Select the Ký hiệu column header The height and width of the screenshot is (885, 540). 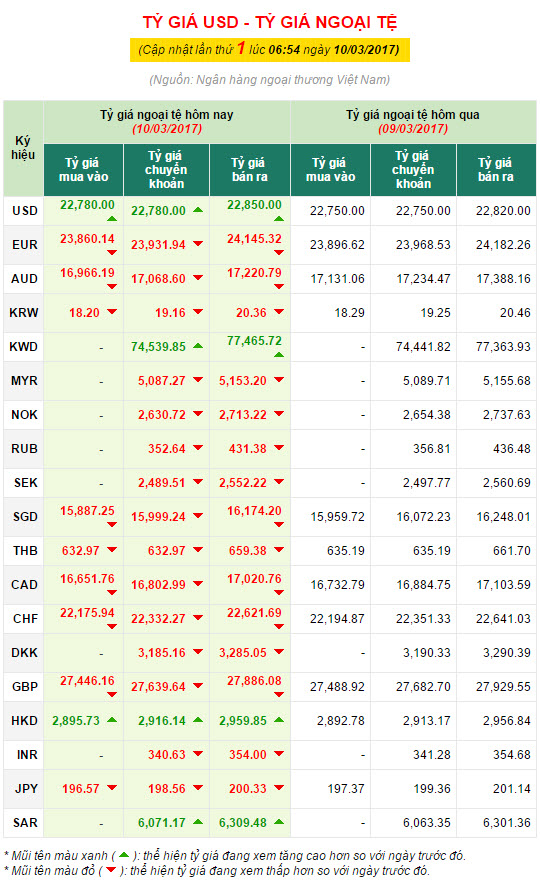click(x=23, y=148)
